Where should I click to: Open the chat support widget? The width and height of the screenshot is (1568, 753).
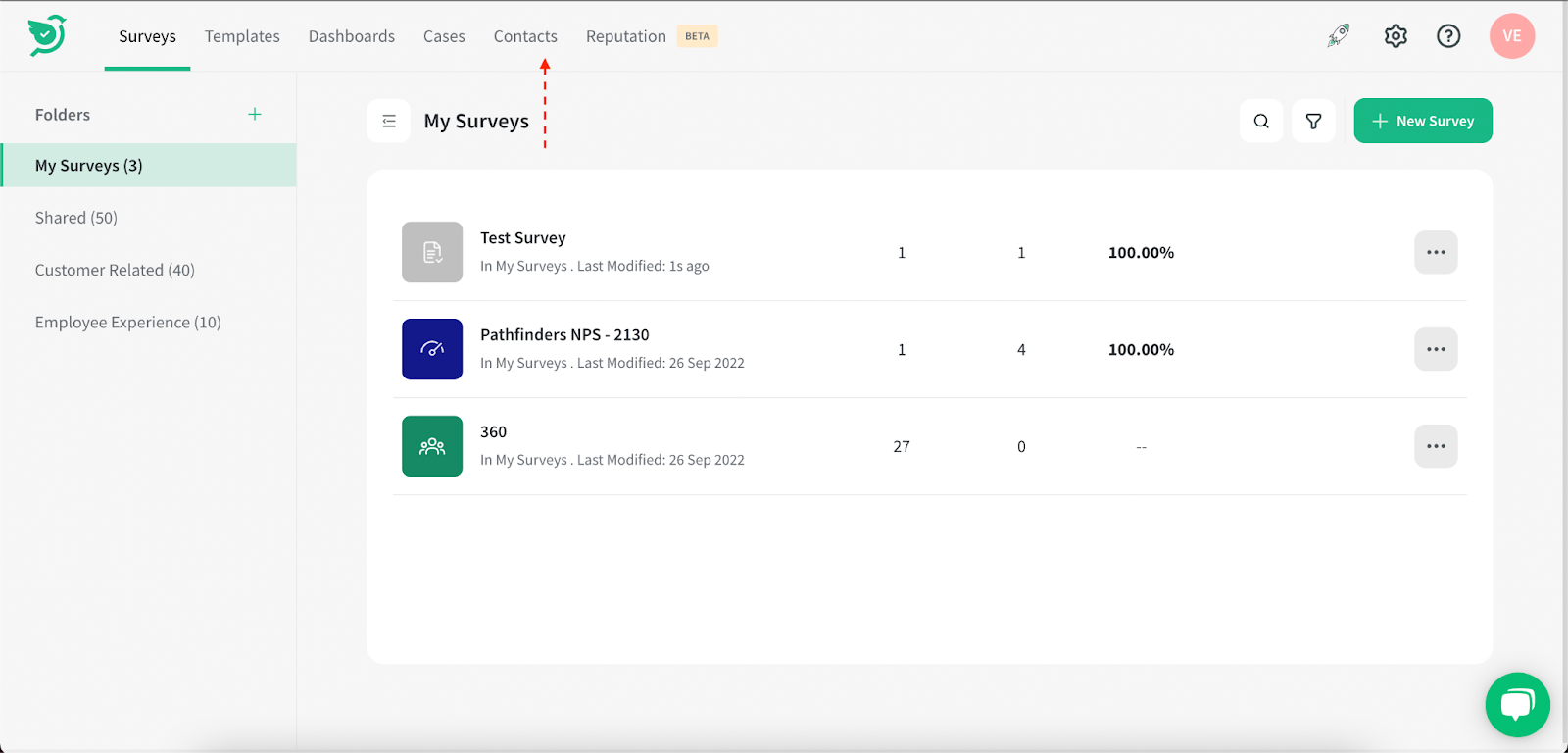click(x=1517, y=704)
